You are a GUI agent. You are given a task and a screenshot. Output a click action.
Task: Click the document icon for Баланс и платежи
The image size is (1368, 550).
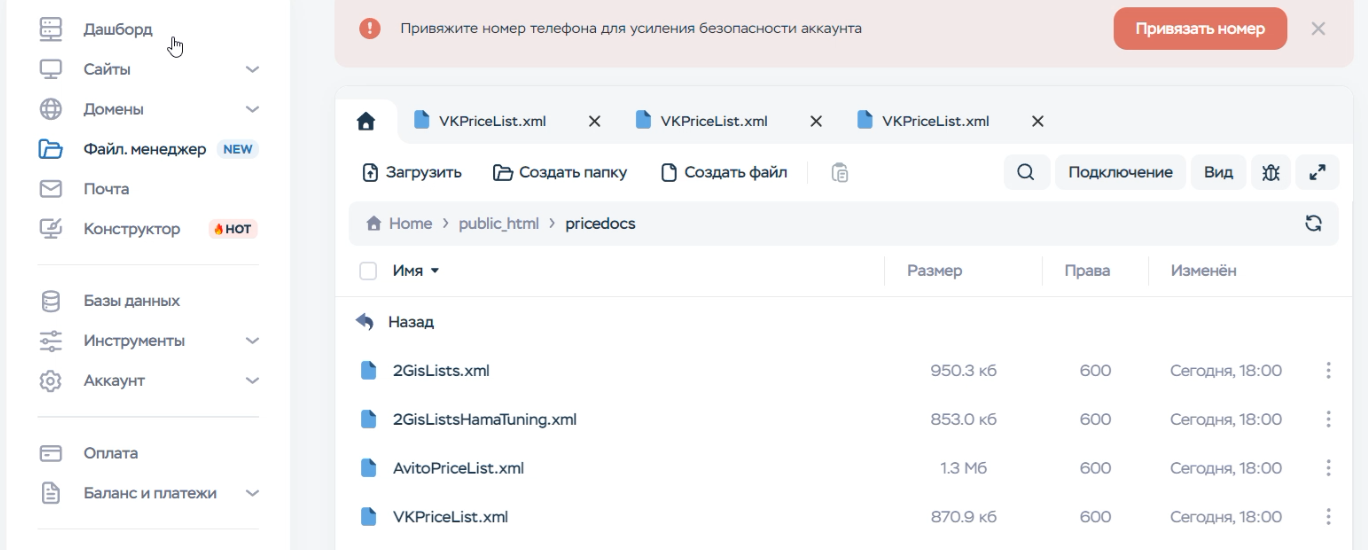pyautogui.click(x=50, y=493)
